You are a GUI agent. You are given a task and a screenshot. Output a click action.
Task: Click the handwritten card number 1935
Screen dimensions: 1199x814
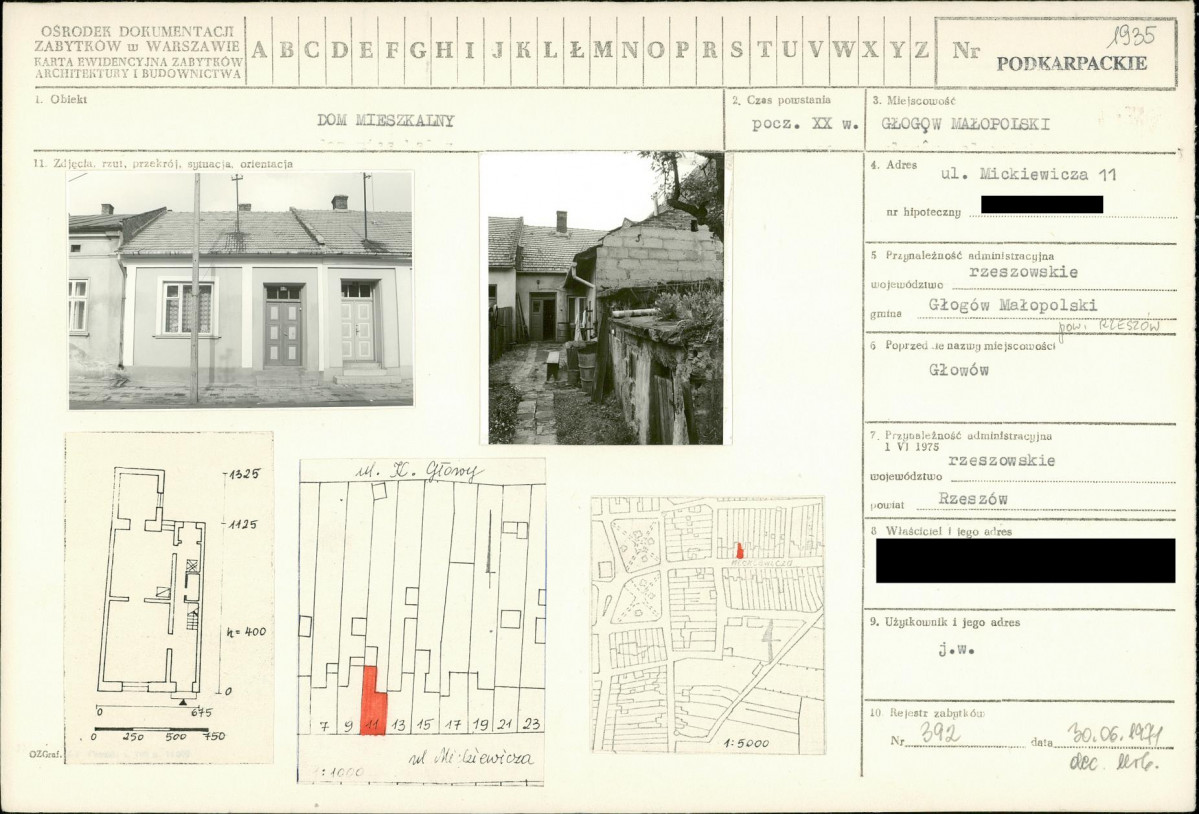click(x=1131, y=36)
